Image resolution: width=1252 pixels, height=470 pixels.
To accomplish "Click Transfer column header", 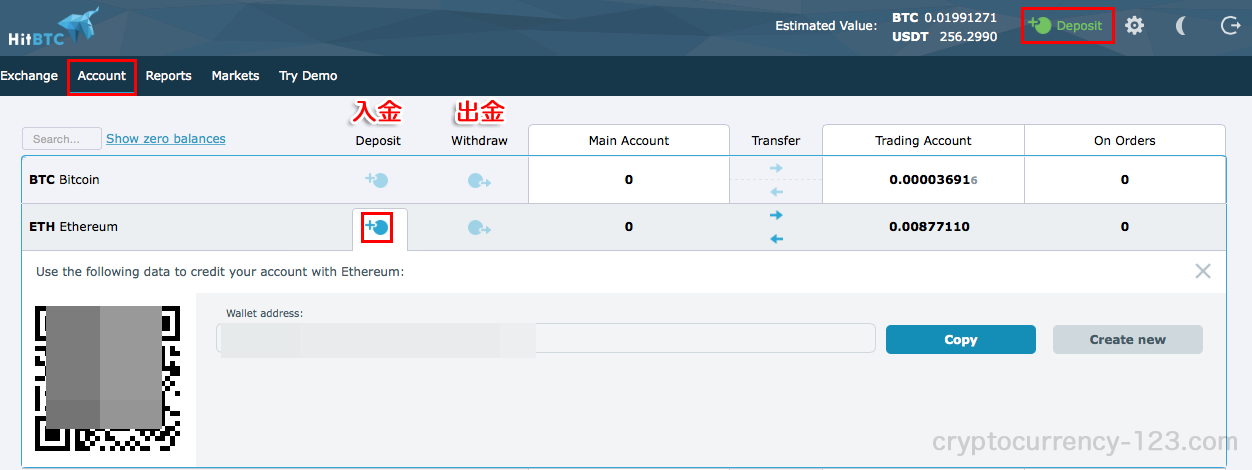I will coord(776,141).
